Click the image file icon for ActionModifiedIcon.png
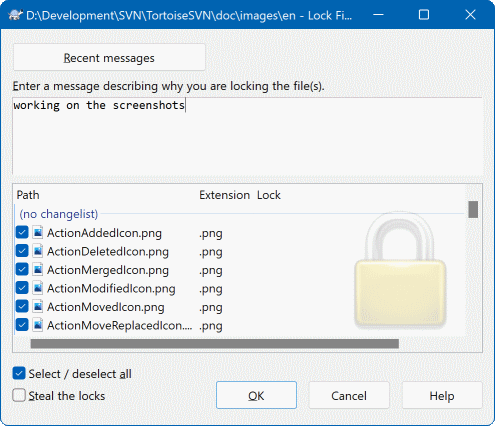 point(38,288)
